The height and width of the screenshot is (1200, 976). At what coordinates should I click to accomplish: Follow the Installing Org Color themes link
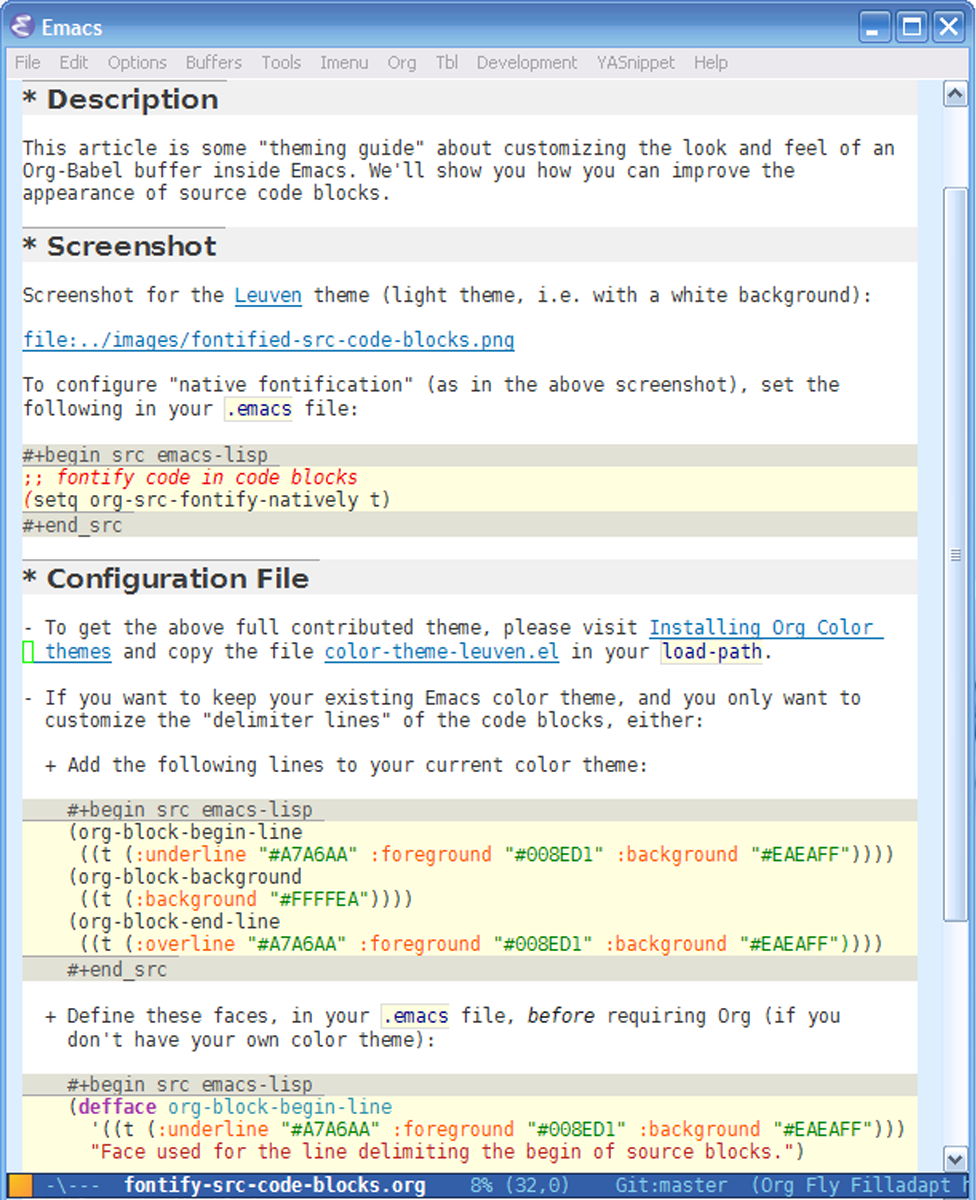pyautogui.click(x=766, y=628)
